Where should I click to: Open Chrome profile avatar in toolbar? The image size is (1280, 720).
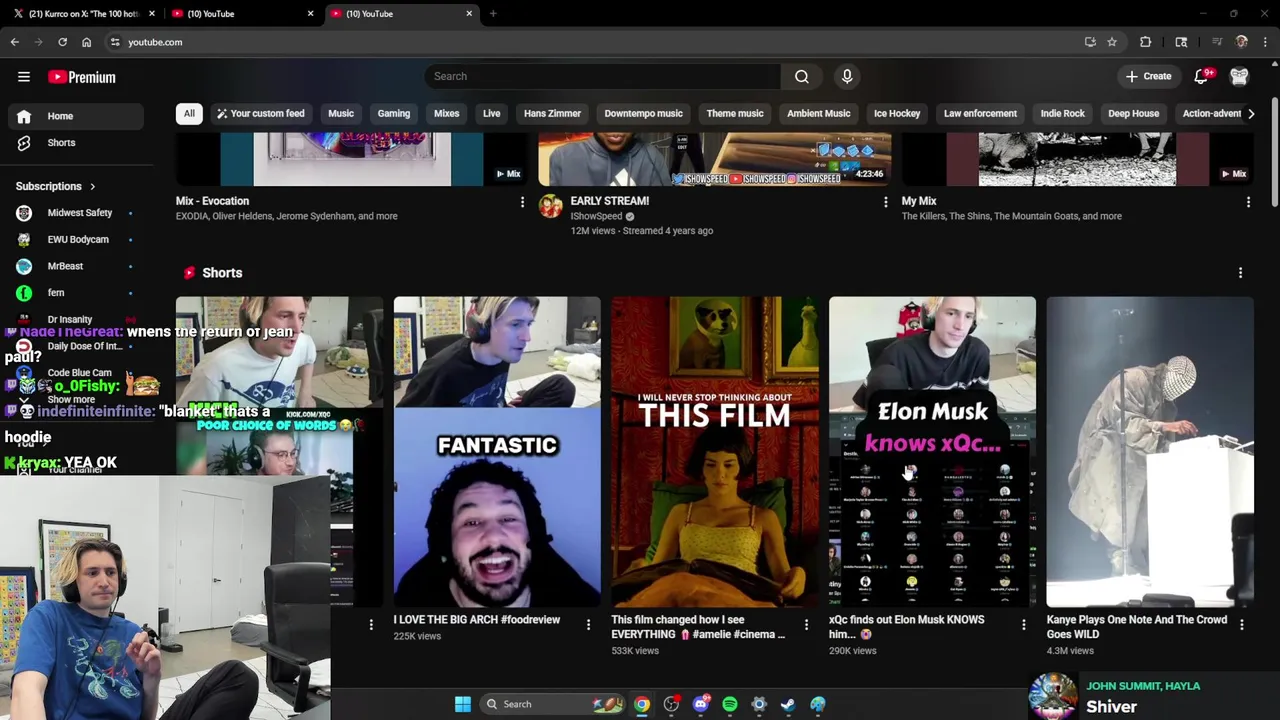tap(1242, 42)
